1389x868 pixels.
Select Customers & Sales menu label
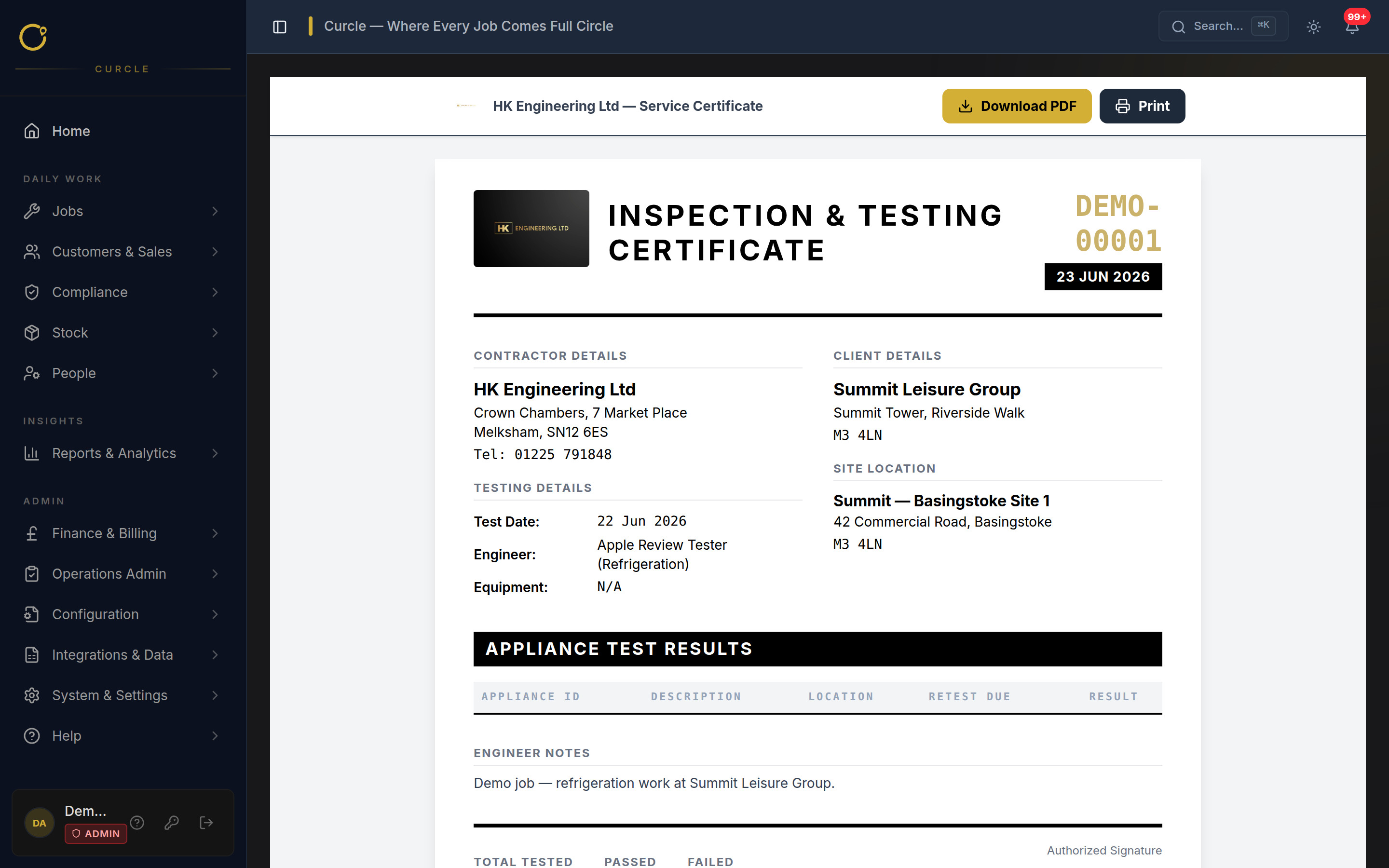(112, 251)
